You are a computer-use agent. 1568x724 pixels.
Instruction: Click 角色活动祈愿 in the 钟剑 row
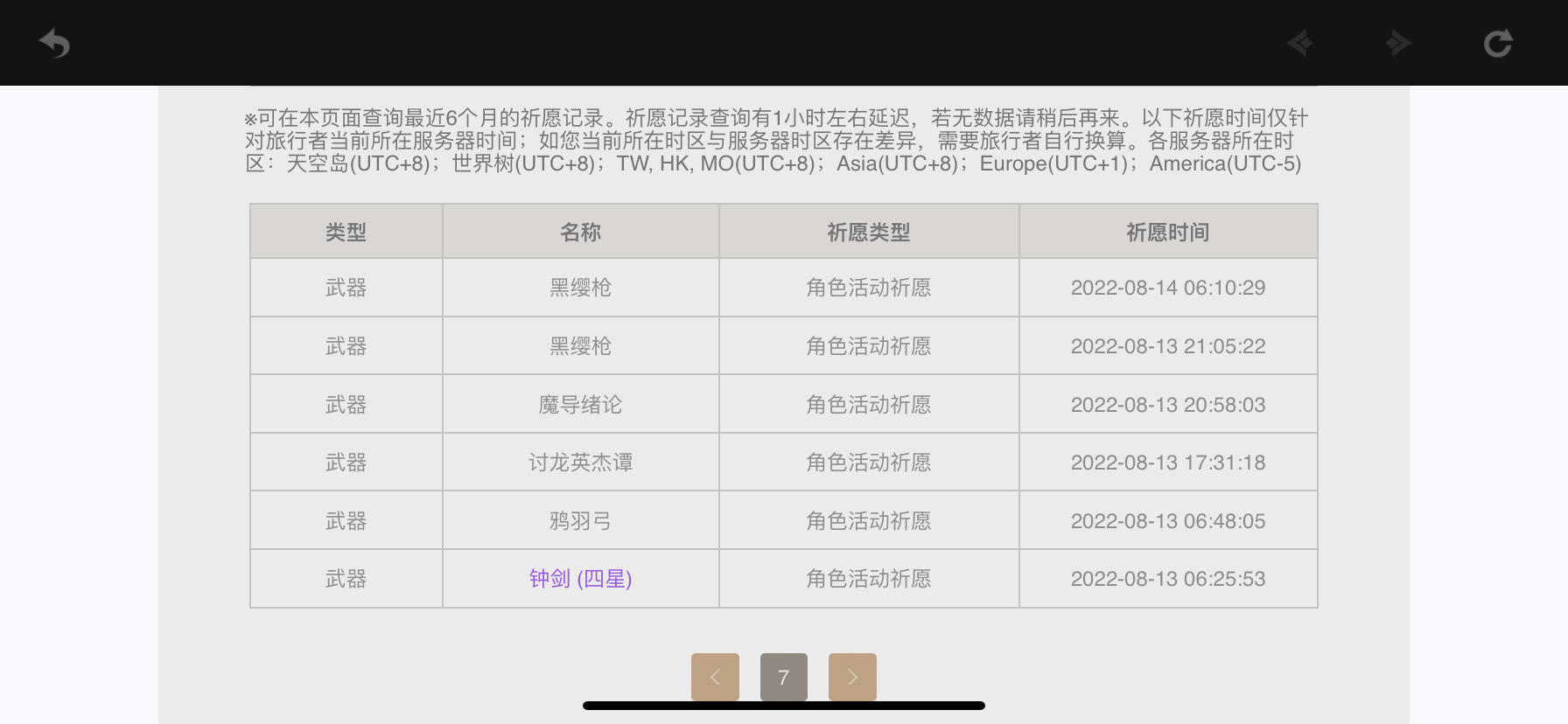tap(869, 579)
